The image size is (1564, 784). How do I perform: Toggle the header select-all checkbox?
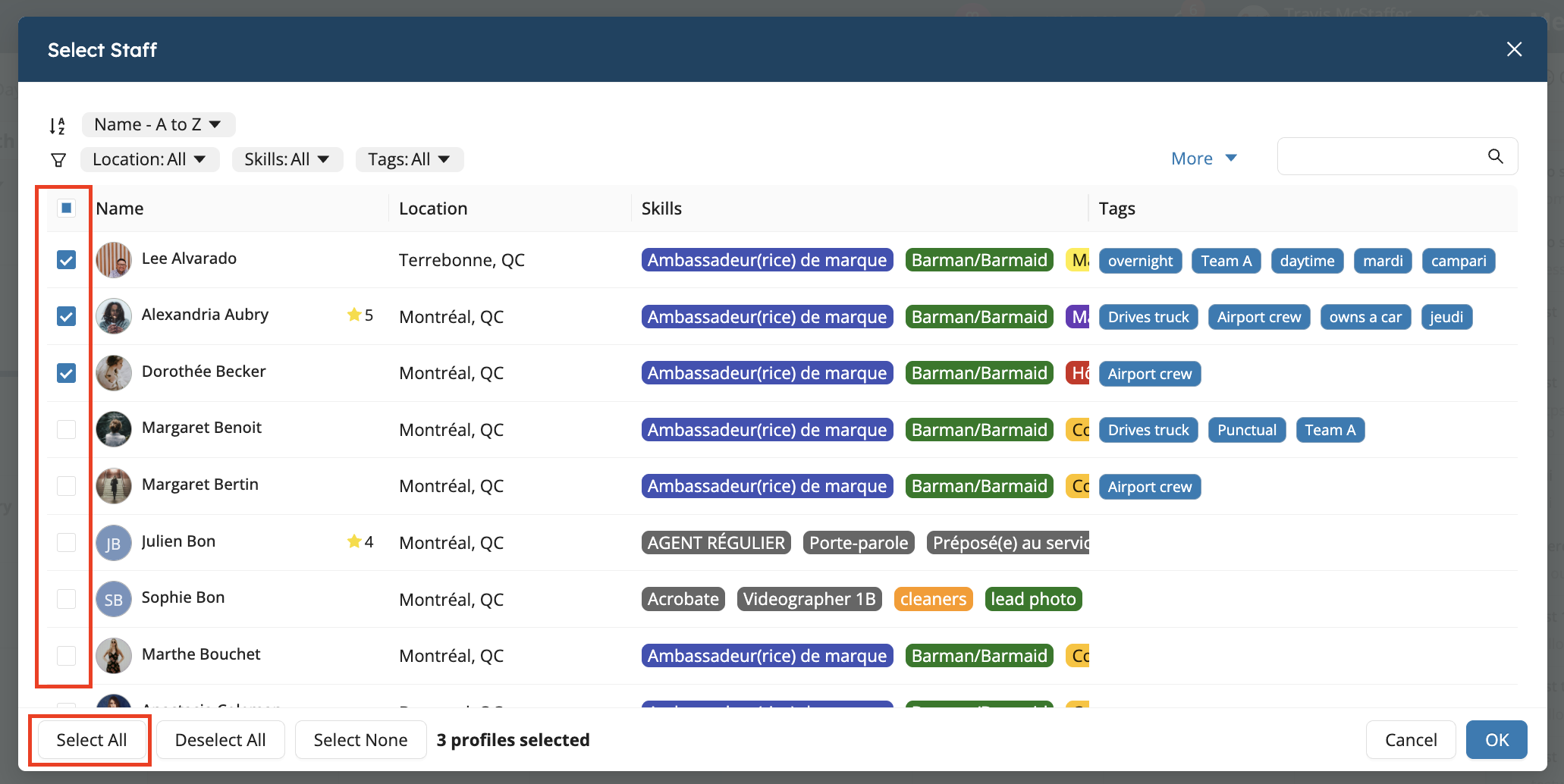(x=67, y=209)
